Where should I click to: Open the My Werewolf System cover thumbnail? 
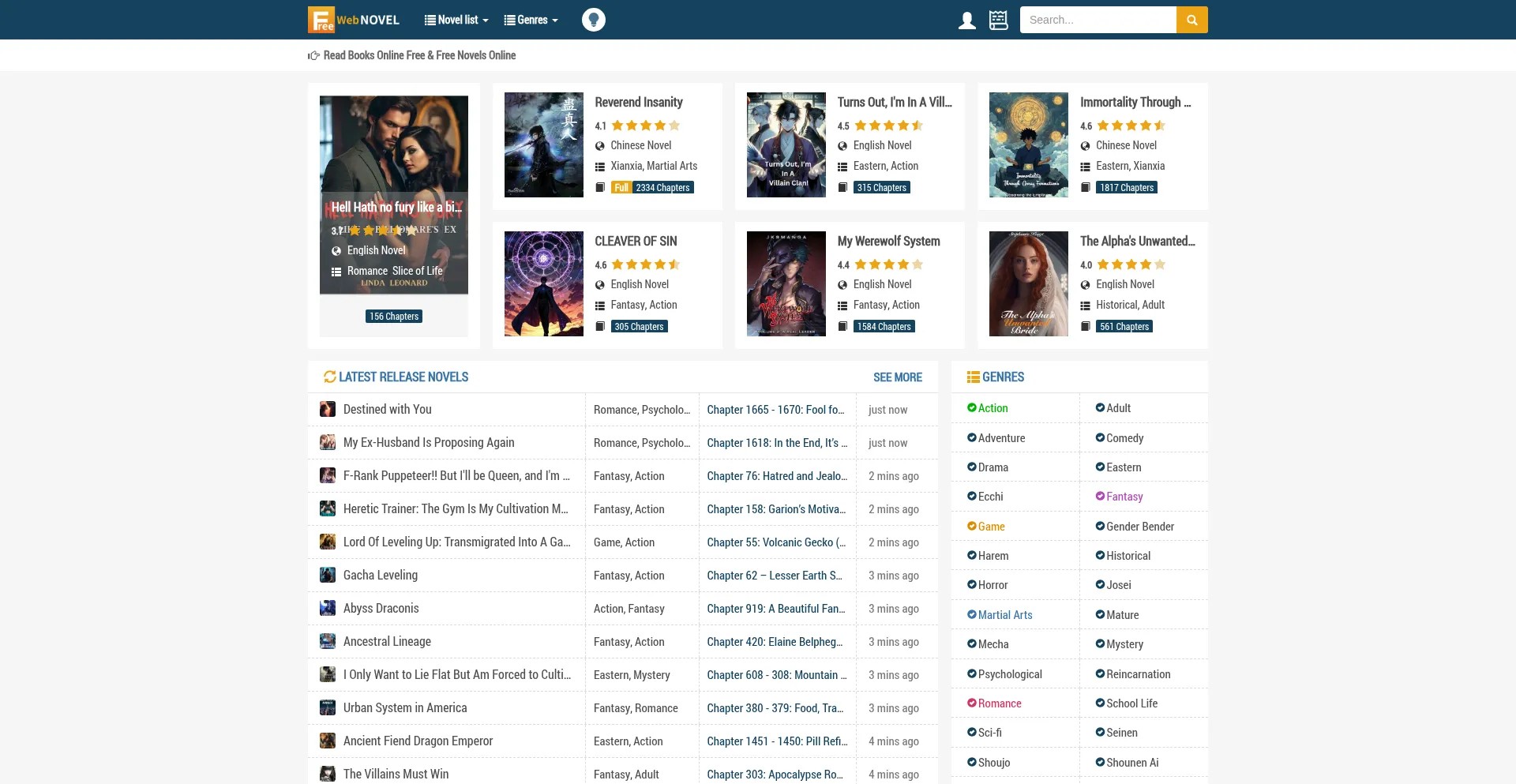[x=786, y=284]
